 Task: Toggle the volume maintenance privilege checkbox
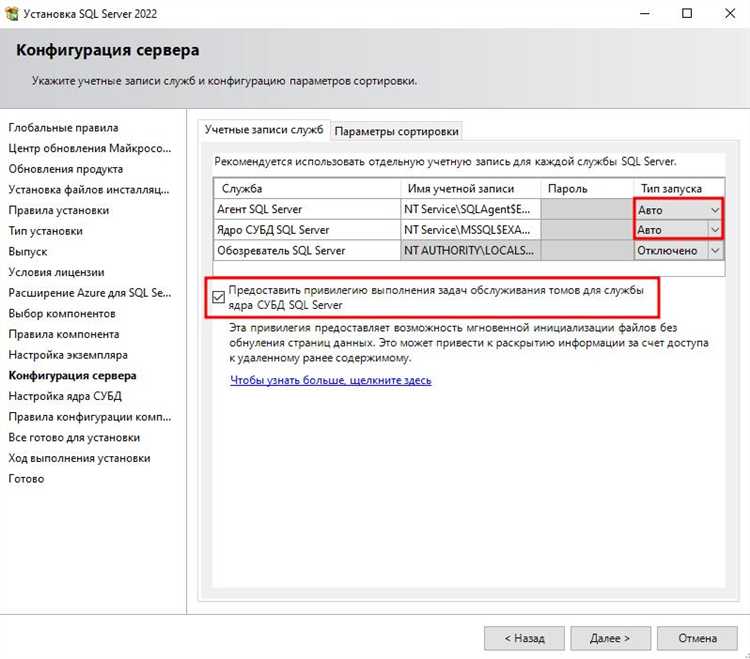click(x=218, y=297)
